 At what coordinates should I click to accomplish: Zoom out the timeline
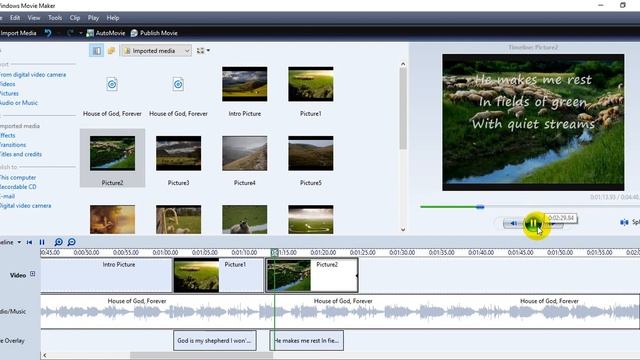[x=71, y=242]
